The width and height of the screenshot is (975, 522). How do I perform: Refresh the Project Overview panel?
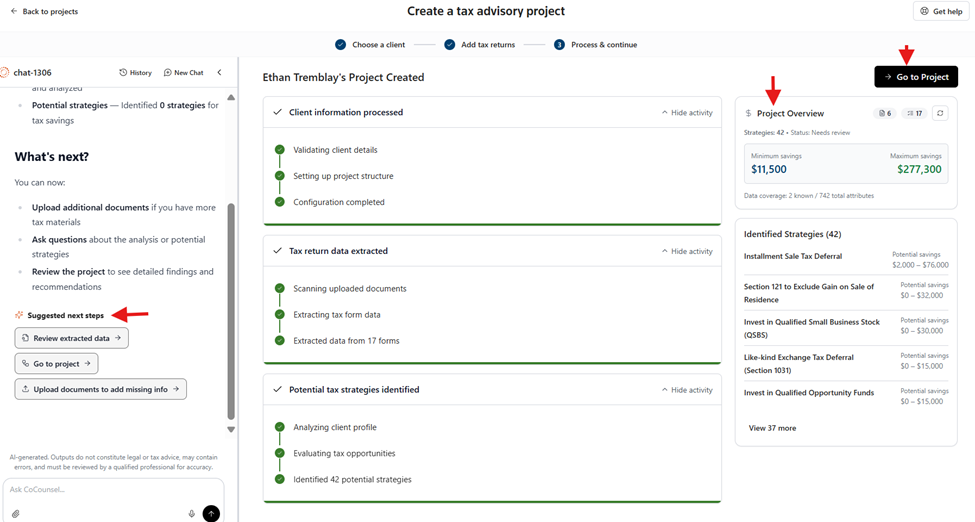[940, 114]
